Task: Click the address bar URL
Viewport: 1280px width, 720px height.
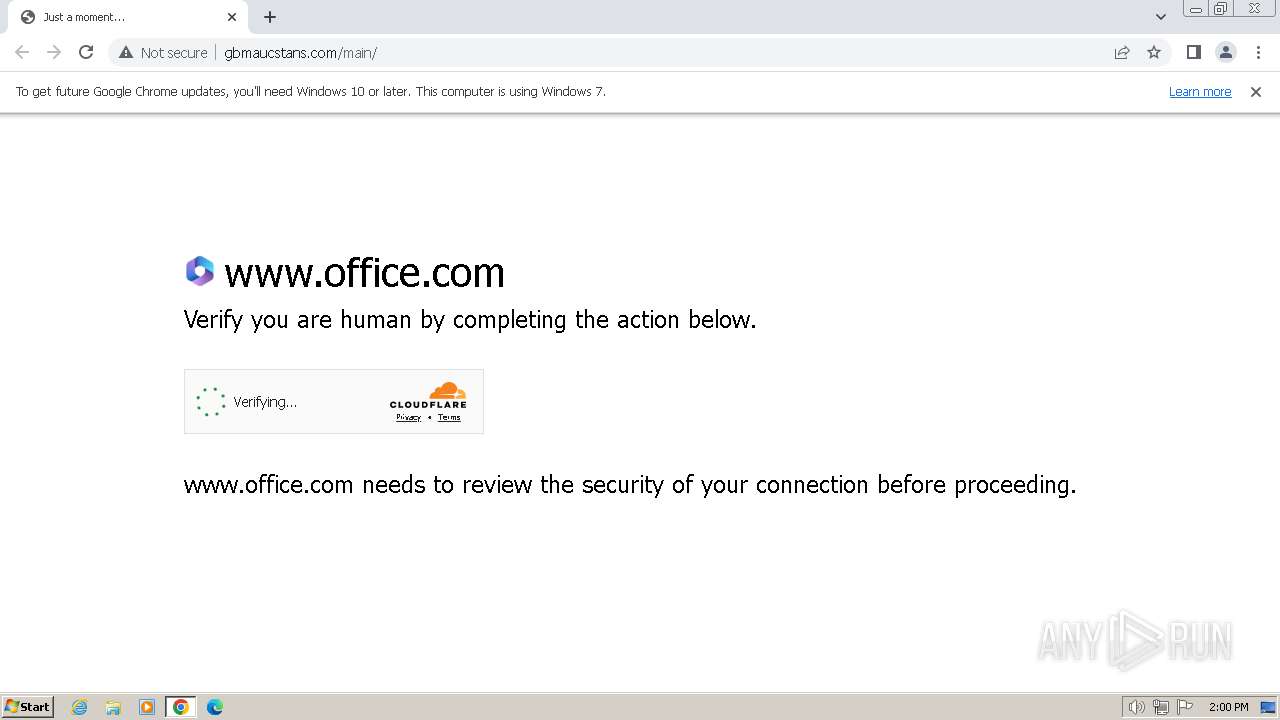Action: (x=300, y=52)
